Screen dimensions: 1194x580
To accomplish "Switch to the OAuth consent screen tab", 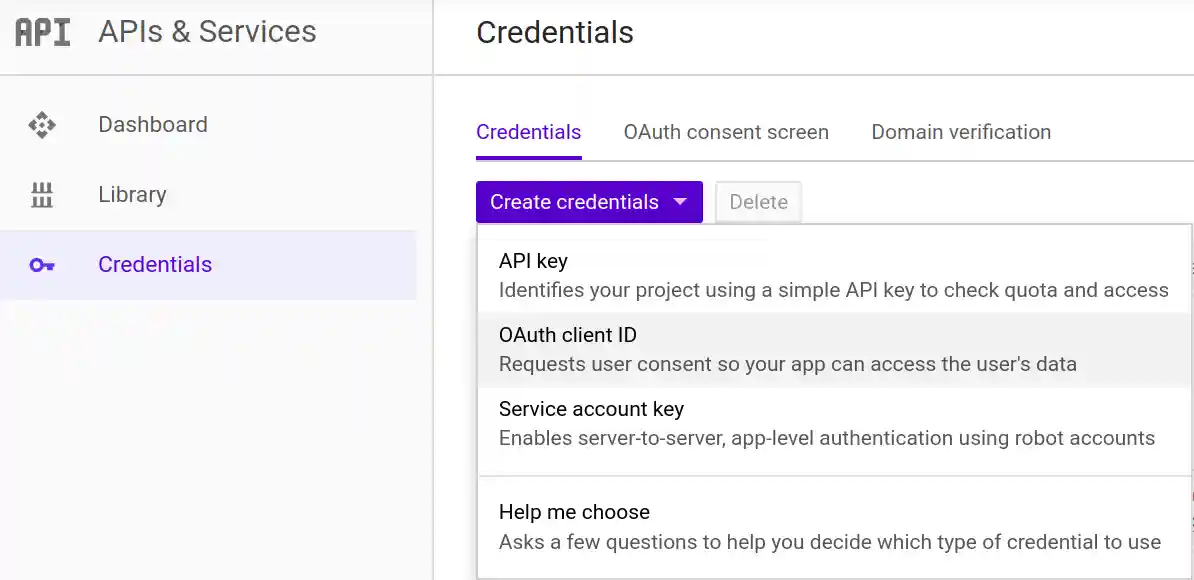I will 726,131.
